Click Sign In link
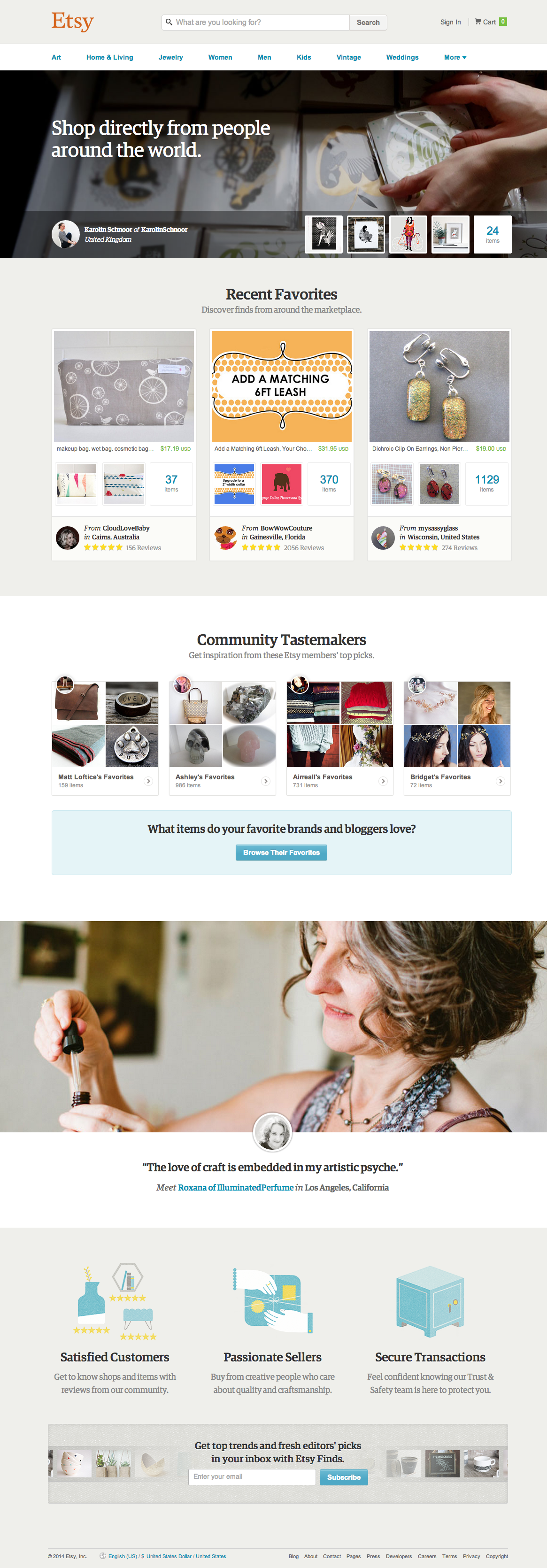The width and height of the screenshot is (547, 1568). pyautogui.click(x=450, y=22)
